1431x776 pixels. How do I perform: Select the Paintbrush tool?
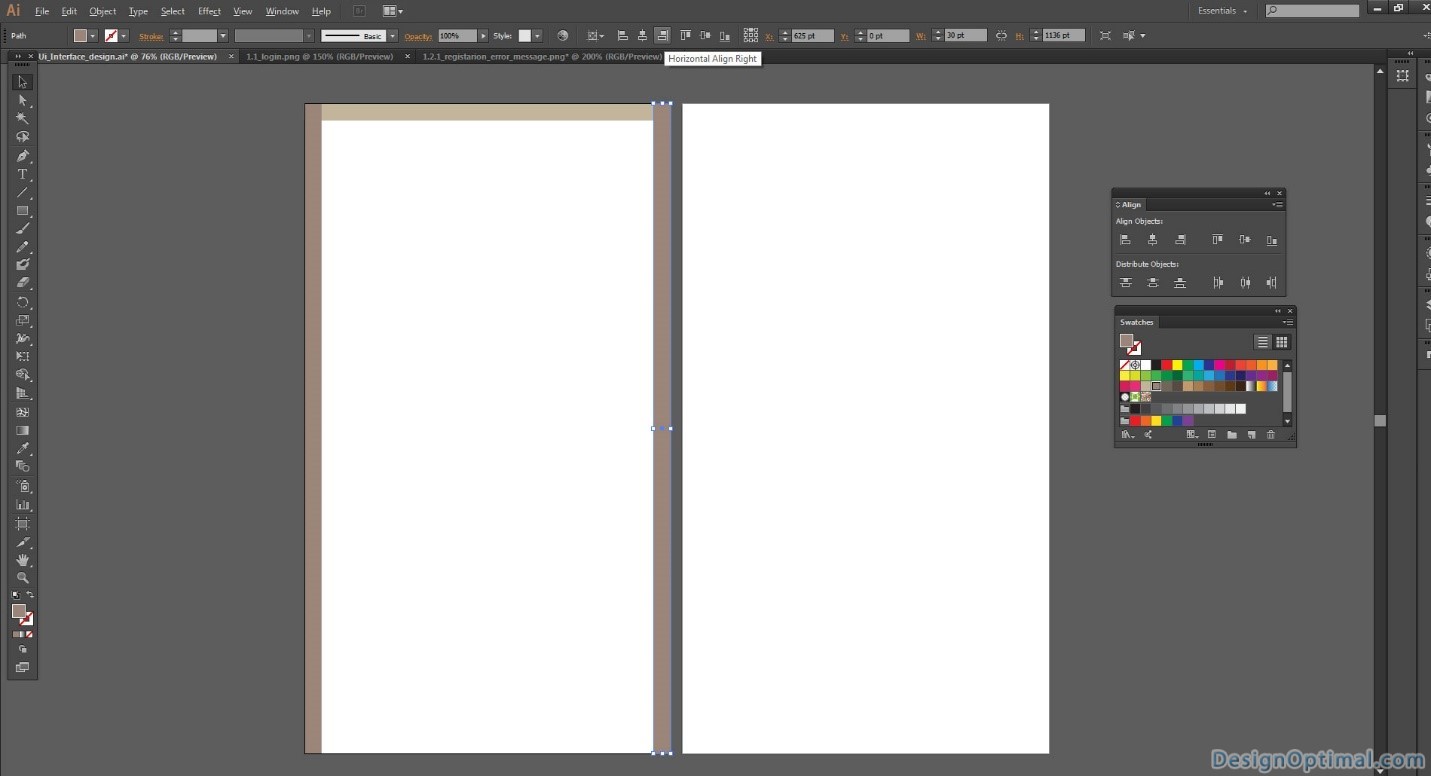pyautogui.click(x=22, y=229)
